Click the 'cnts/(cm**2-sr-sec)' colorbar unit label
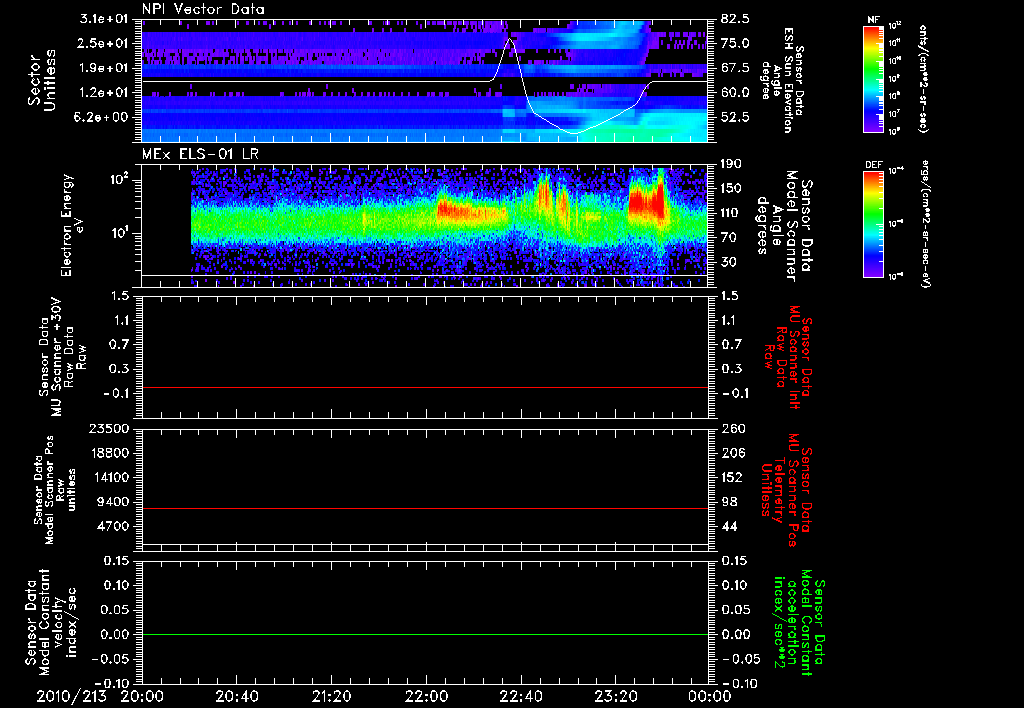Image resolution: width=1024 pixels, height=708 pixels. pyautogui.click(x=923, y=78)
